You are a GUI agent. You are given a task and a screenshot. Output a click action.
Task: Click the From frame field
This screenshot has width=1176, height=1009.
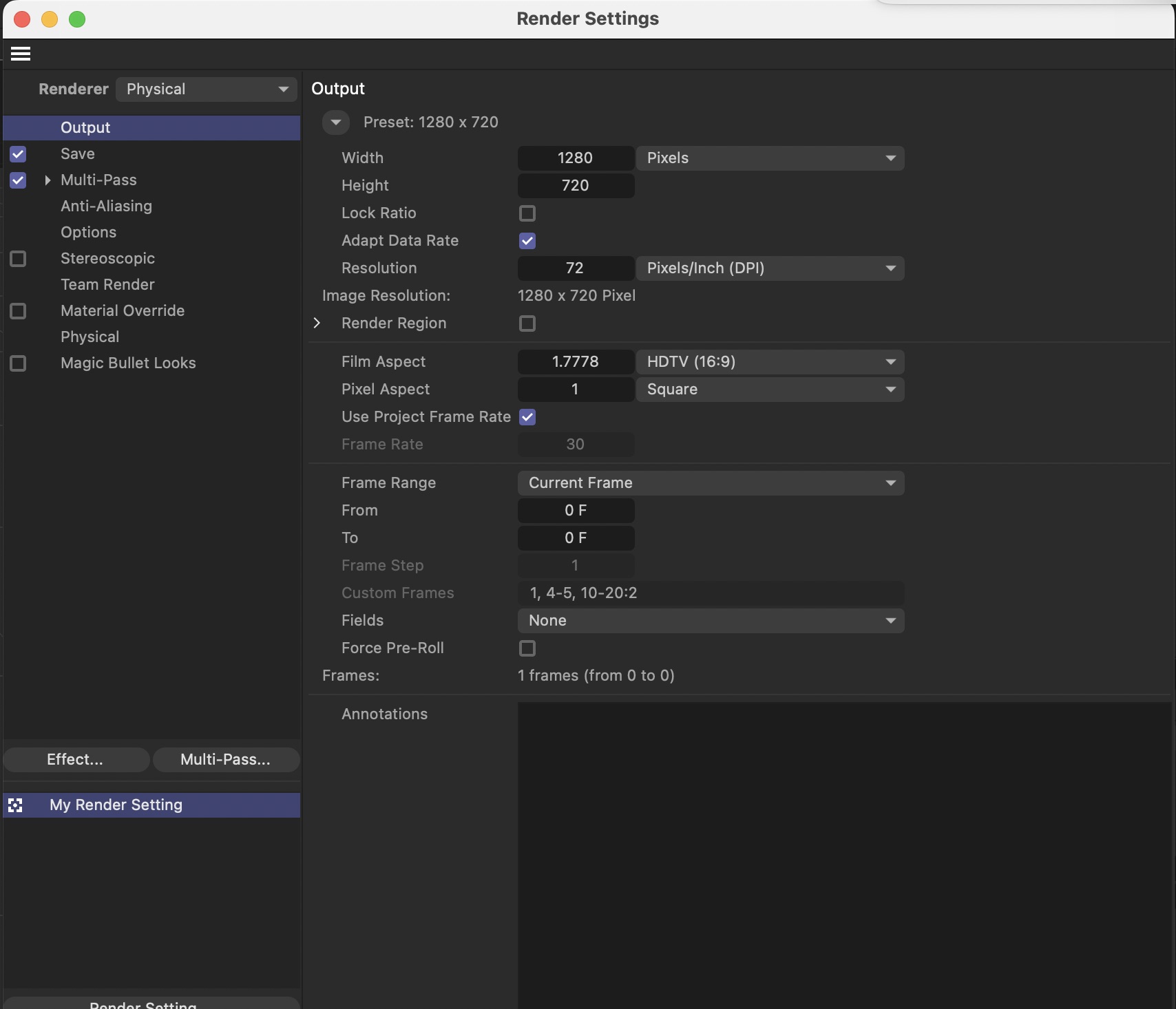pos(576,511)
